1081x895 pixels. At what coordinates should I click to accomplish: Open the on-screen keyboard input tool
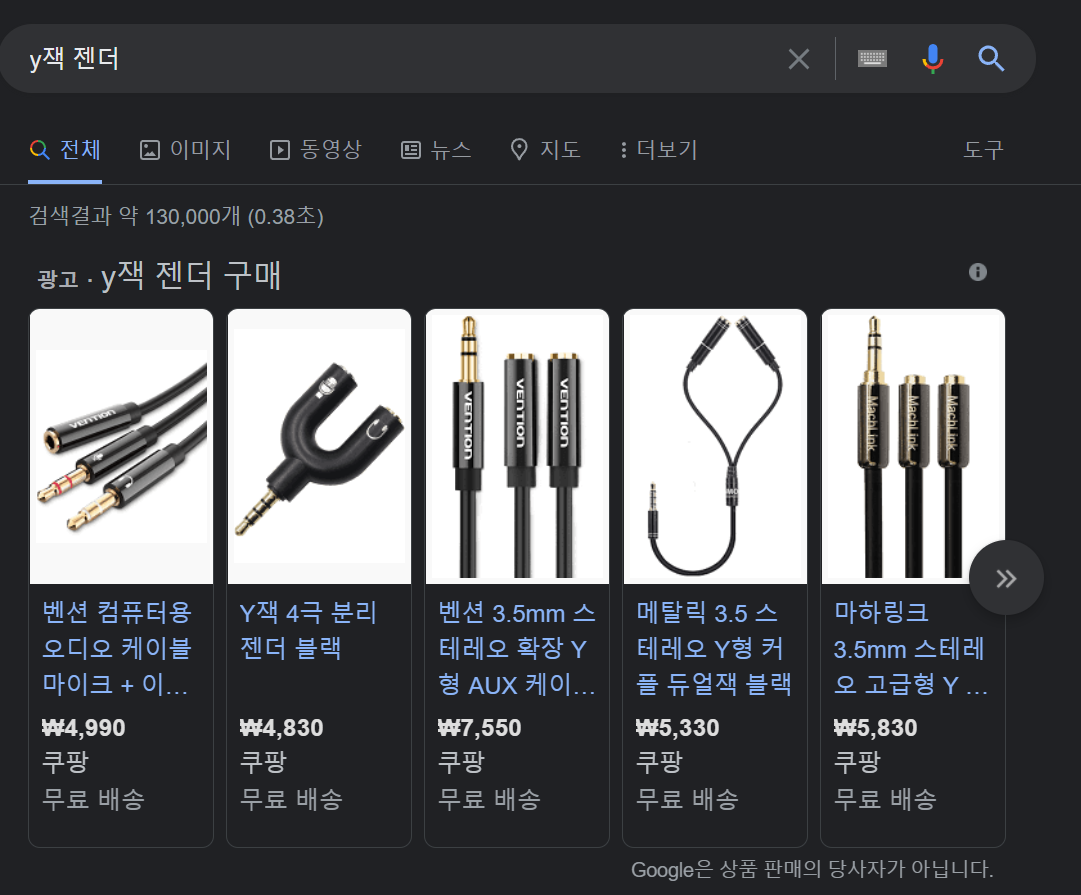point(872,59)
